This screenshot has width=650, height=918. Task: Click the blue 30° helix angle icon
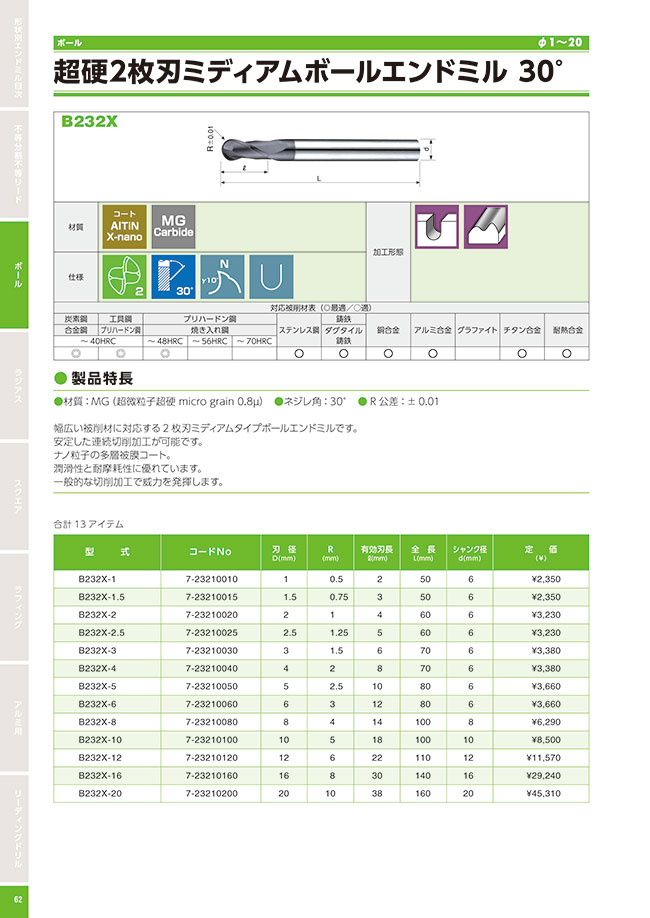tap(174, 277)
